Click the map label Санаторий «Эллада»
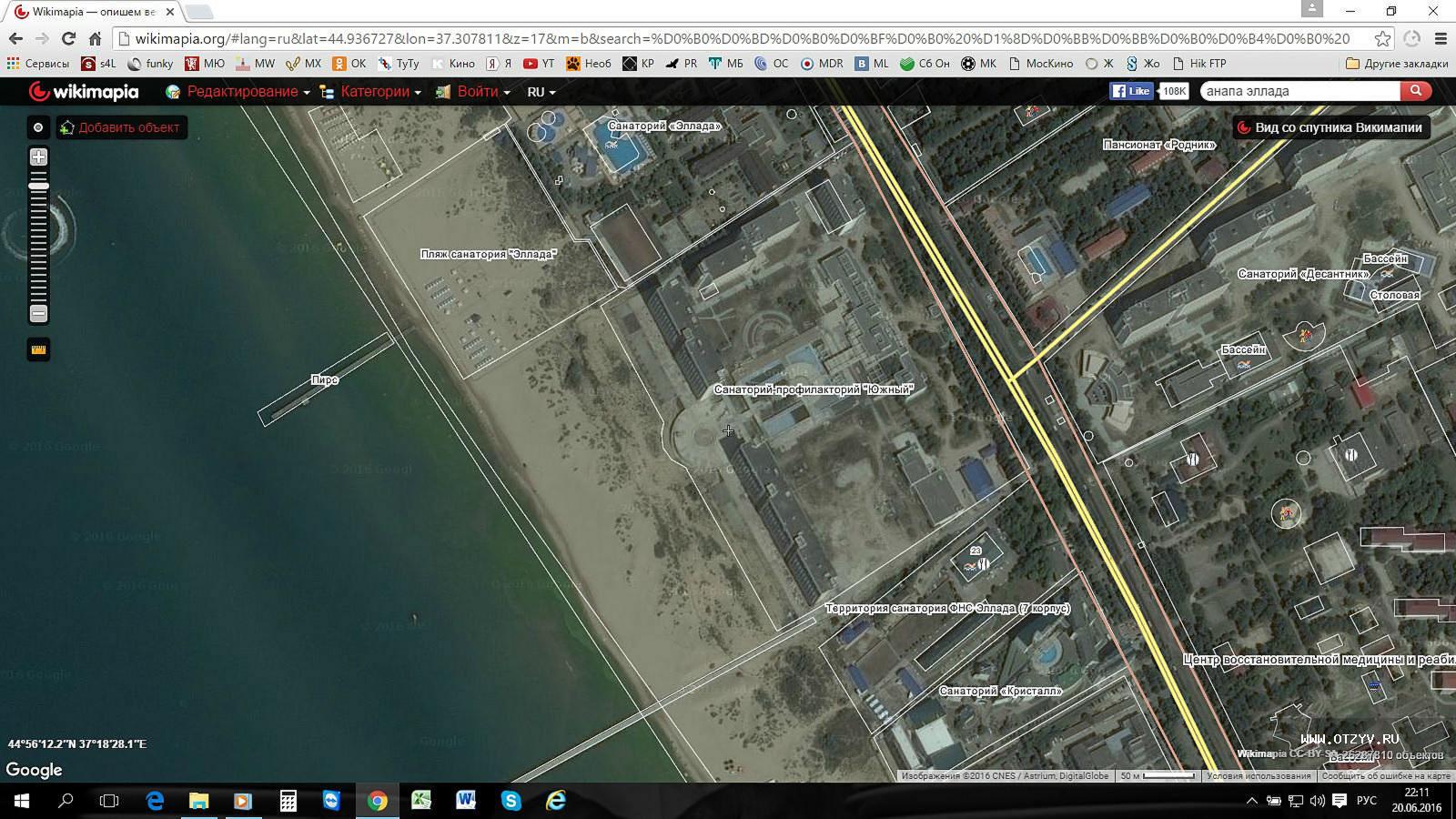1456x819 pixels. tap(664, 126)
